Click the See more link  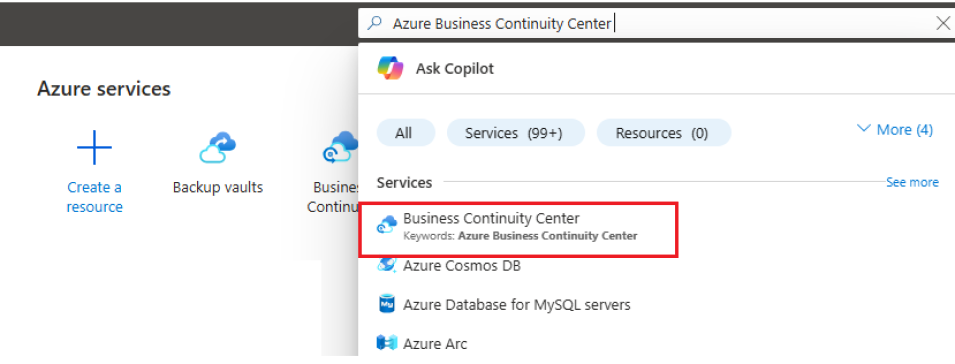tap(912, 182)
